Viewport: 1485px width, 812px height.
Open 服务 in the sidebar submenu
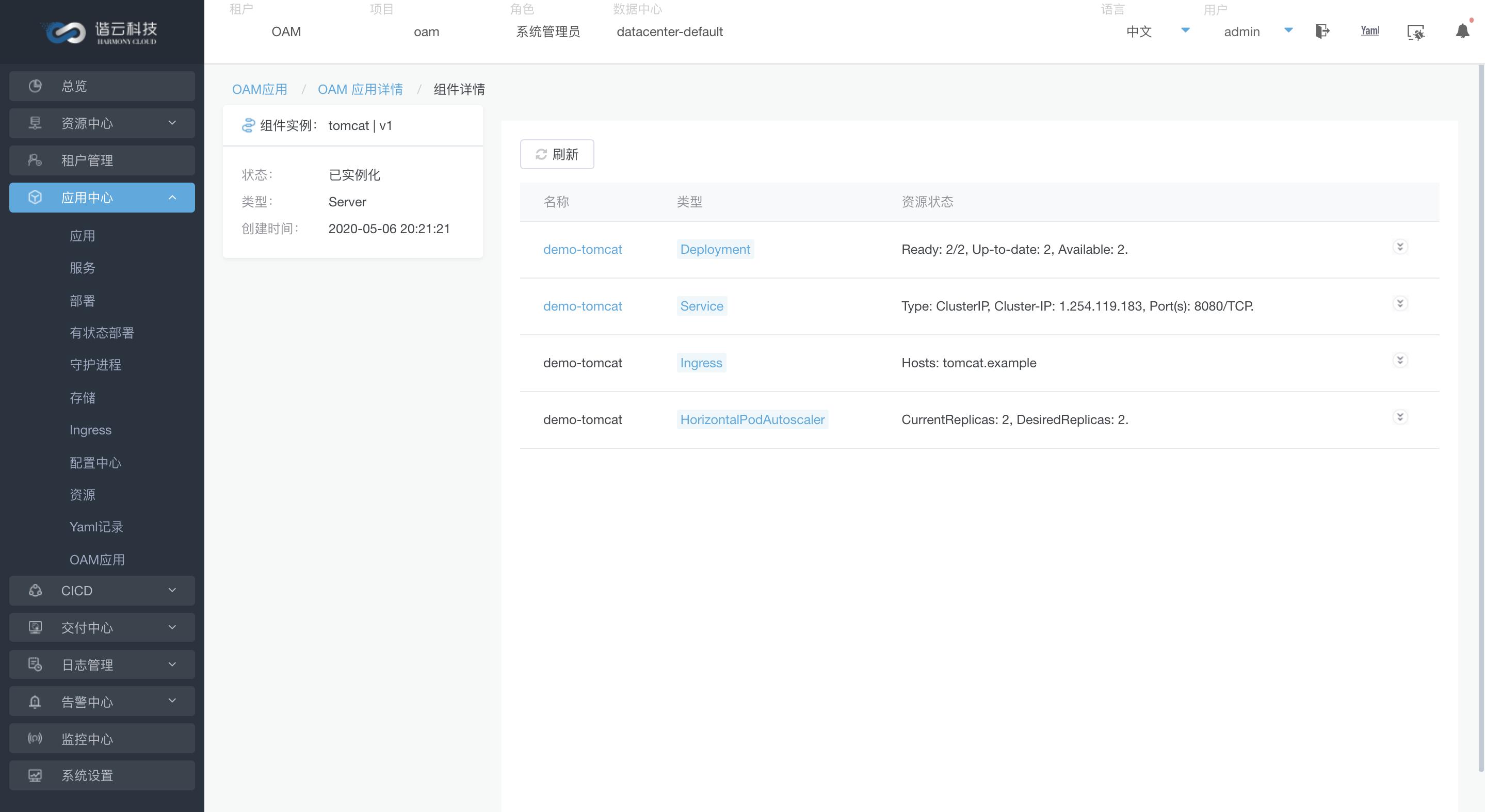(x=83, y=267)
